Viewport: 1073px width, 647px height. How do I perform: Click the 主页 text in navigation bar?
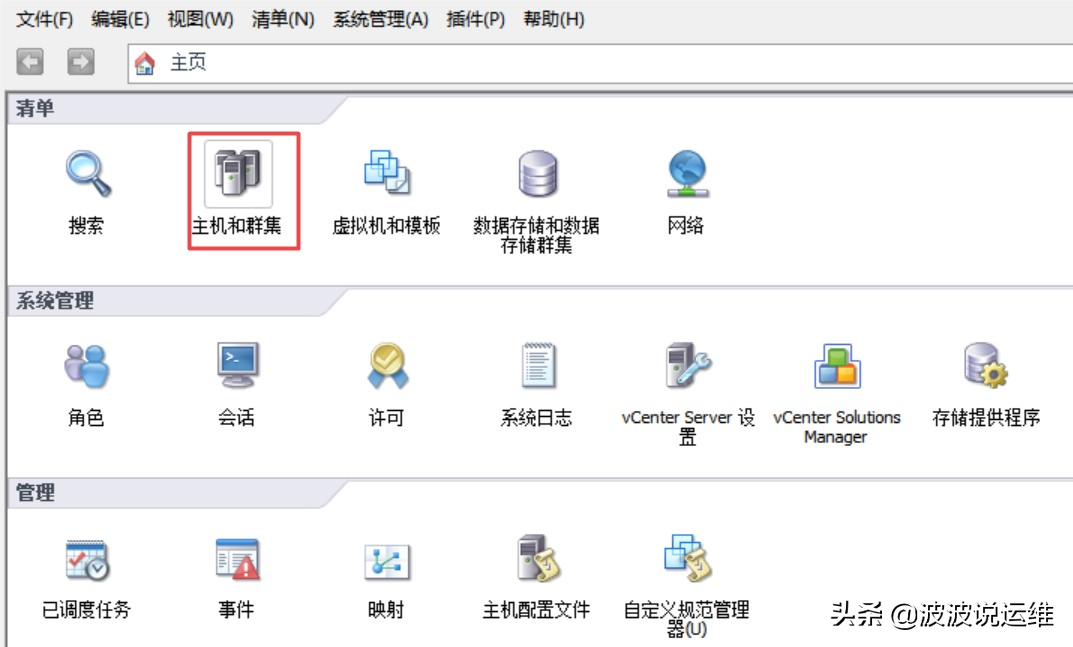click(x=188, y=62)
